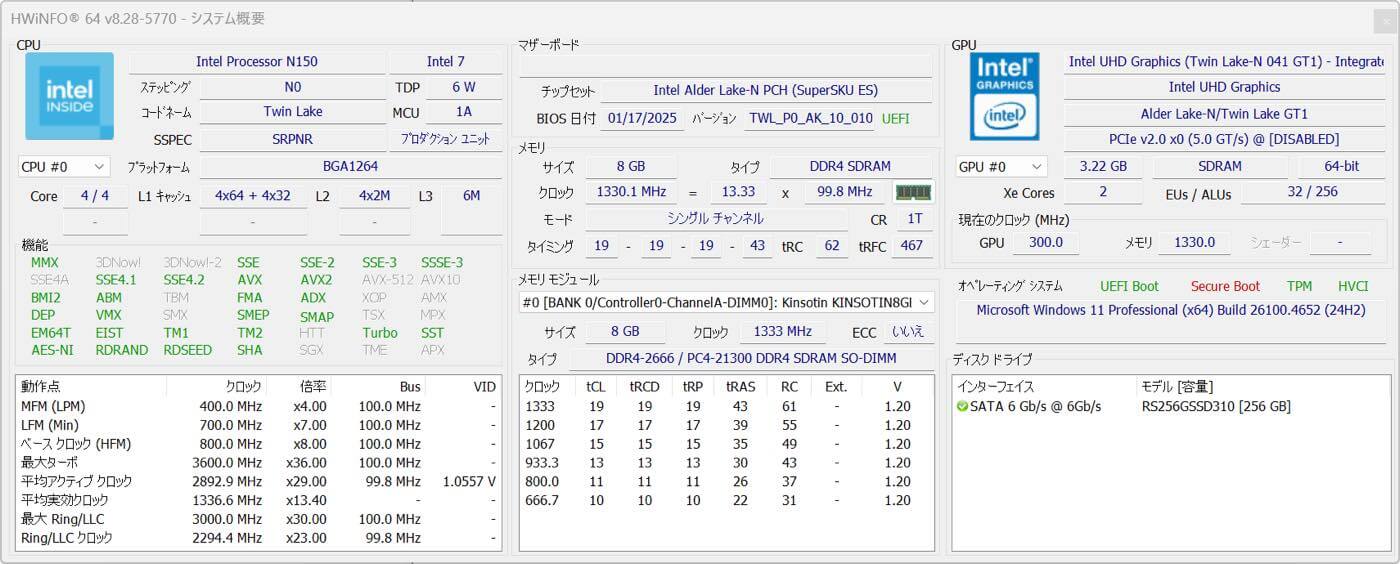1400x564 pixels.
Task: Click the 300.0 GPU clock field
Action: point(1045,242)
